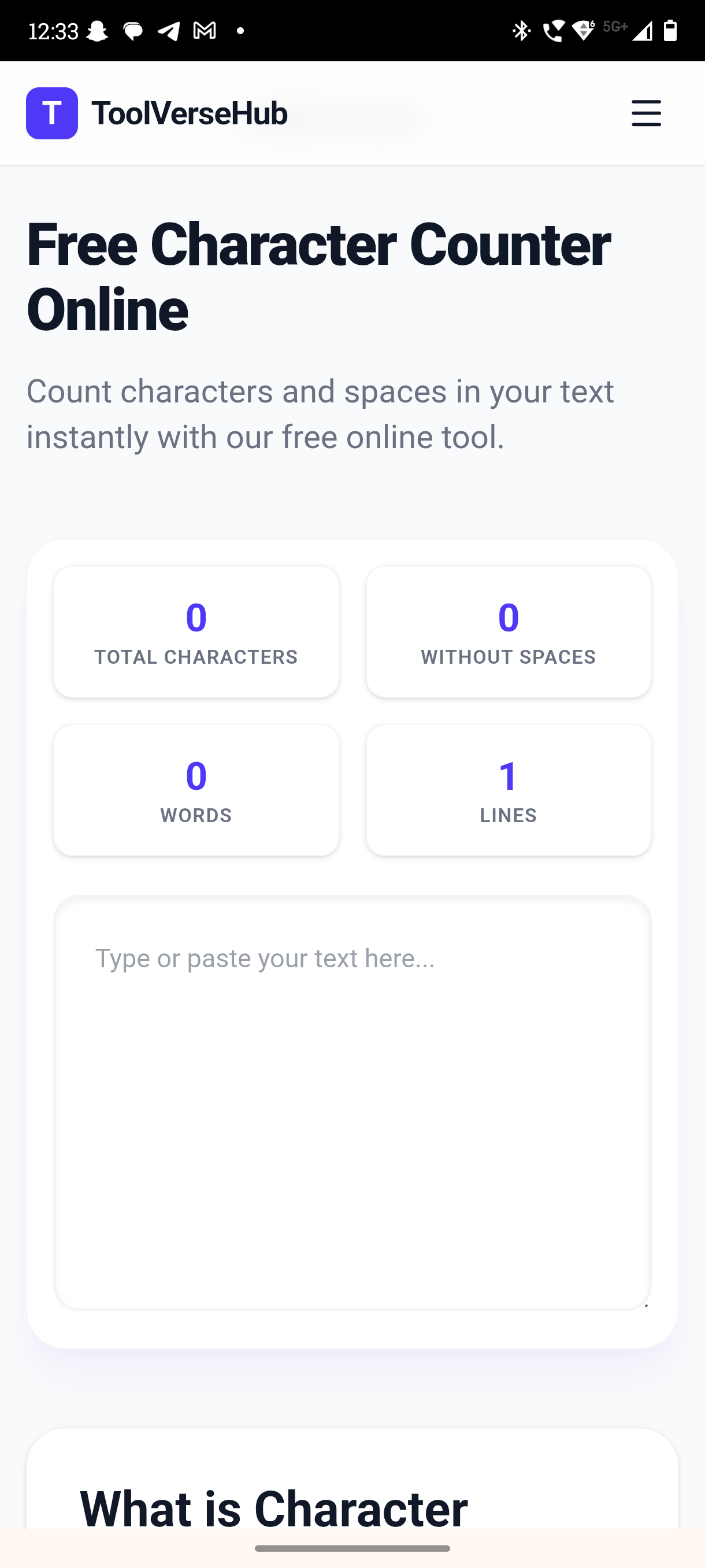Click the Total Characters count card
705x1568 pixels.
(x=196, y=632)
